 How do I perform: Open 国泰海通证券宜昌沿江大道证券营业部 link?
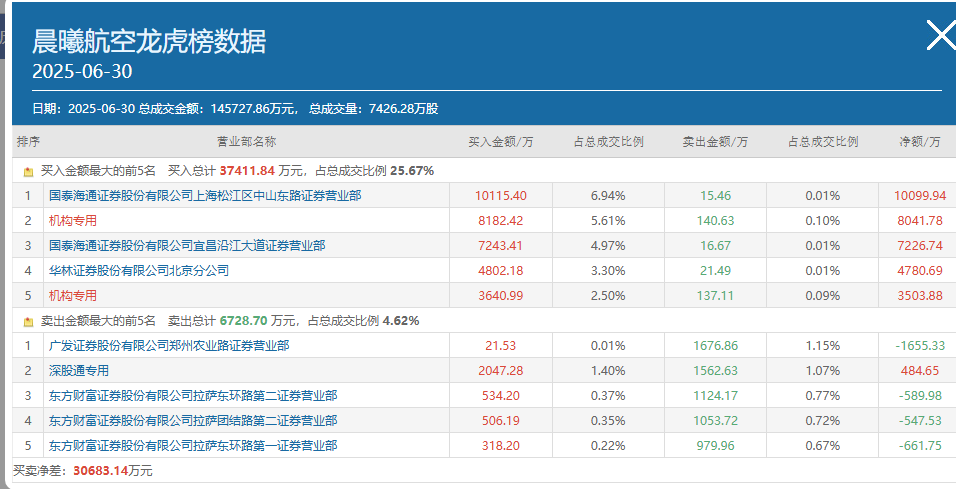186,245
